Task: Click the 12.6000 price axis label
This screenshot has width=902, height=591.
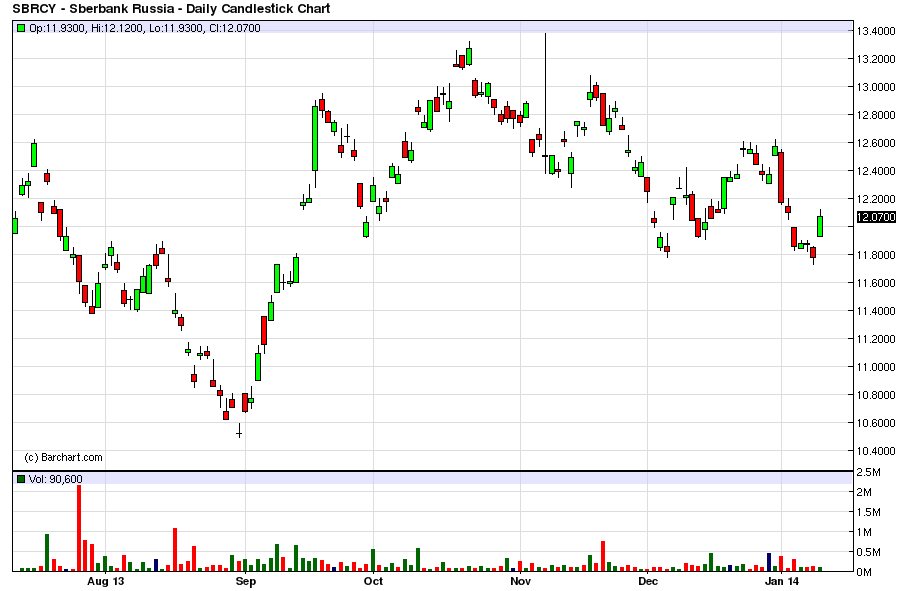Action: pyautogui.click(x=876, y=143)
